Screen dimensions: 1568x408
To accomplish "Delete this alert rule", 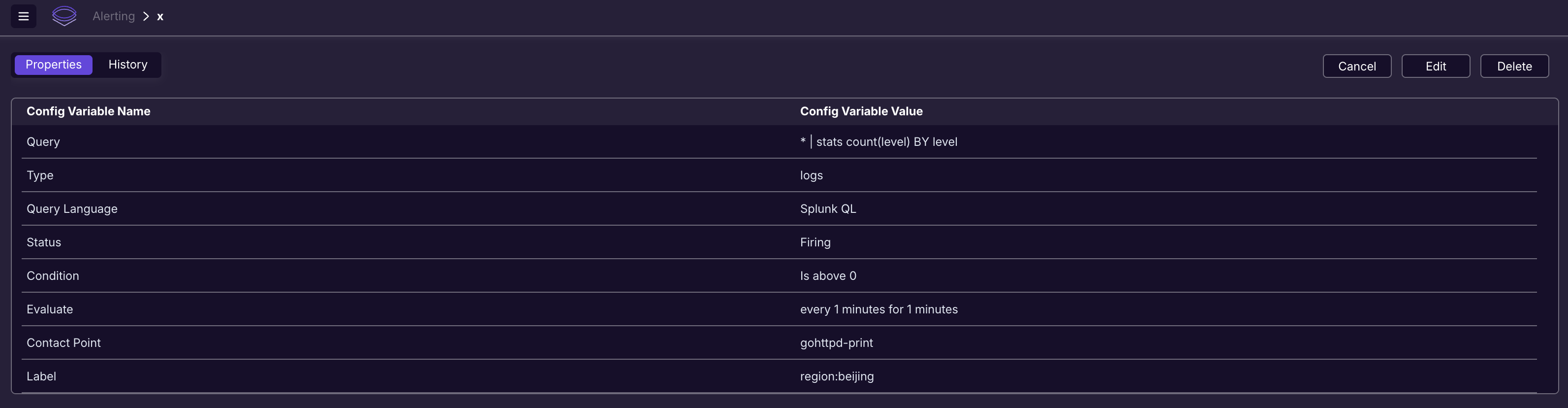I will pyautogui.click(x=1514, y=67).
